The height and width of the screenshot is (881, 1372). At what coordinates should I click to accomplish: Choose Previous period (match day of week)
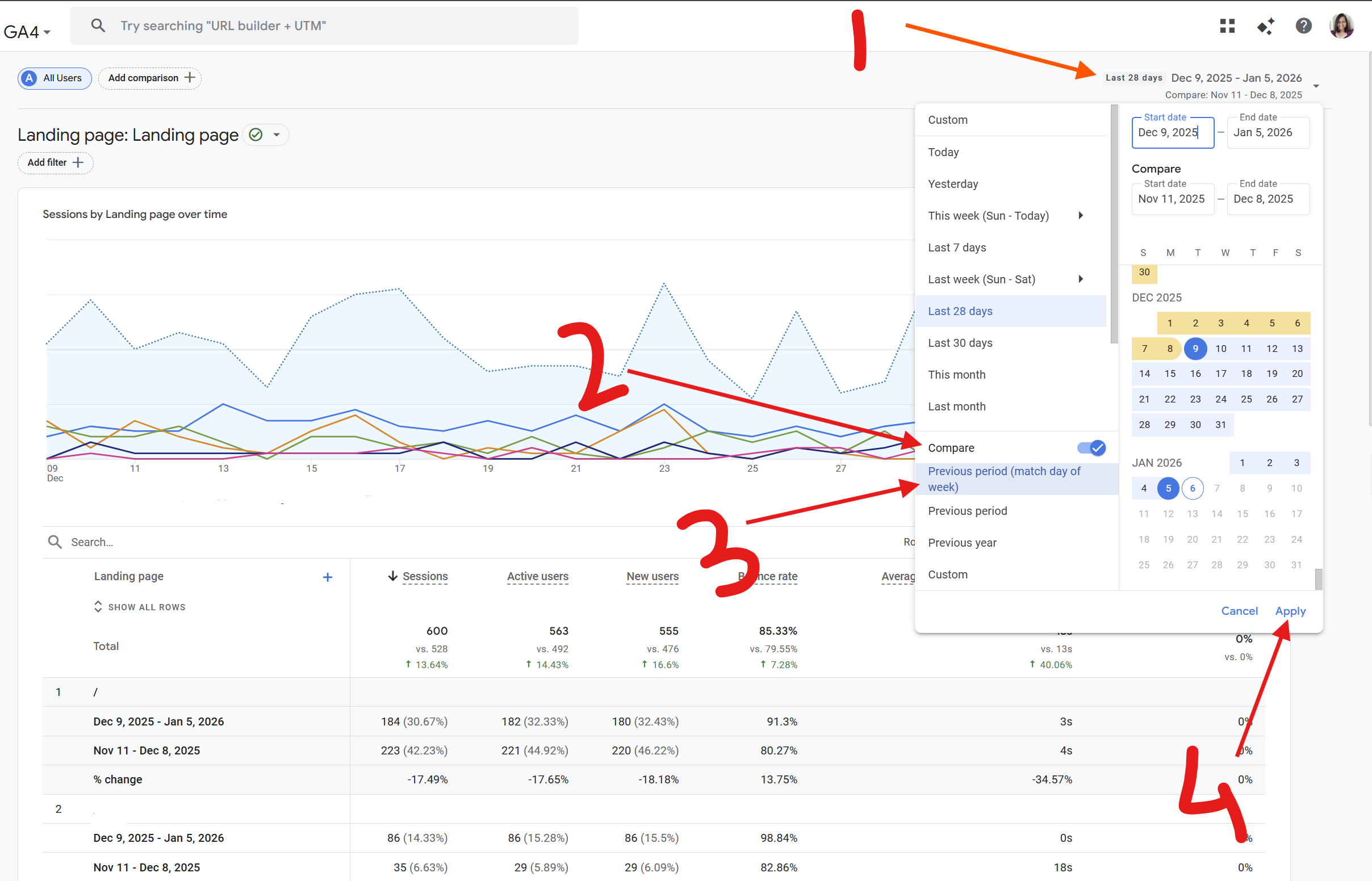point(1016,479)
